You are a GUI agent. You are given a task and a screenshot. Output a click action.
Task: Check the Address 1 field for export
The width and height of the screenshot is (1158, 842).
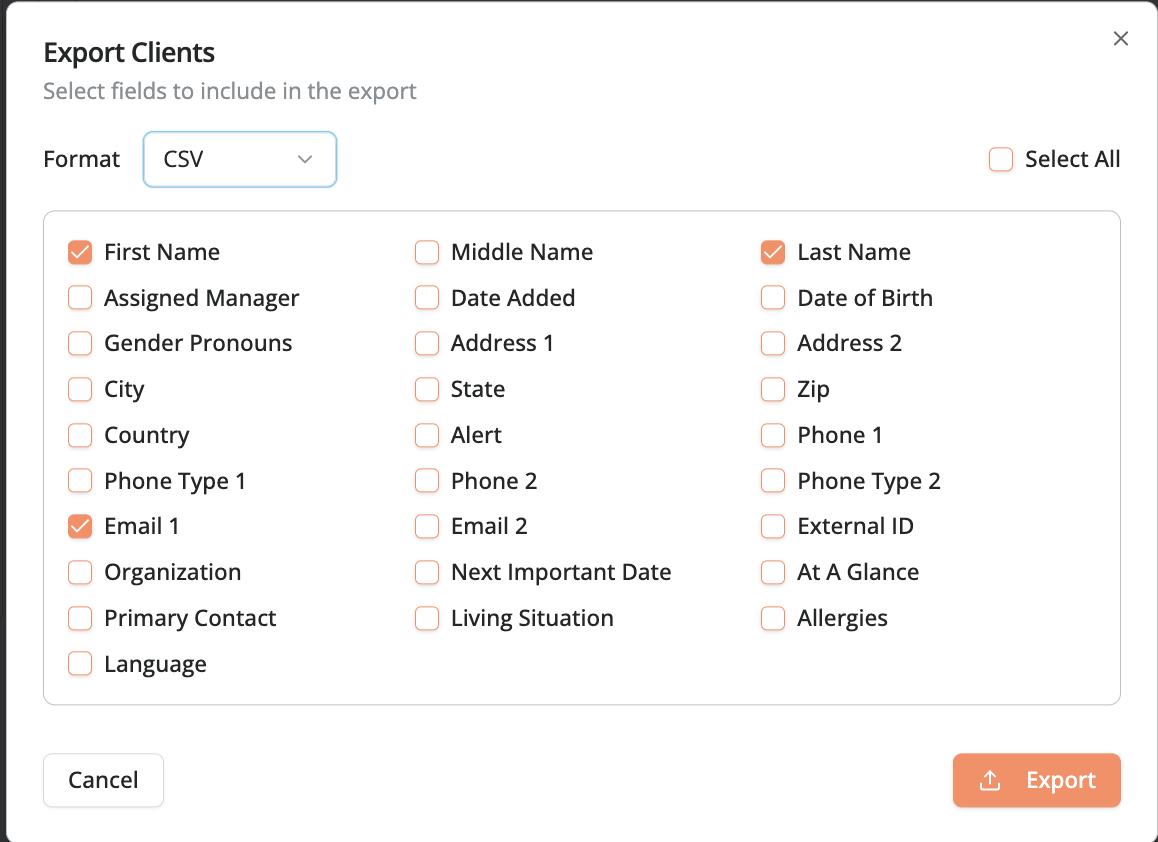tap(427, 343)
